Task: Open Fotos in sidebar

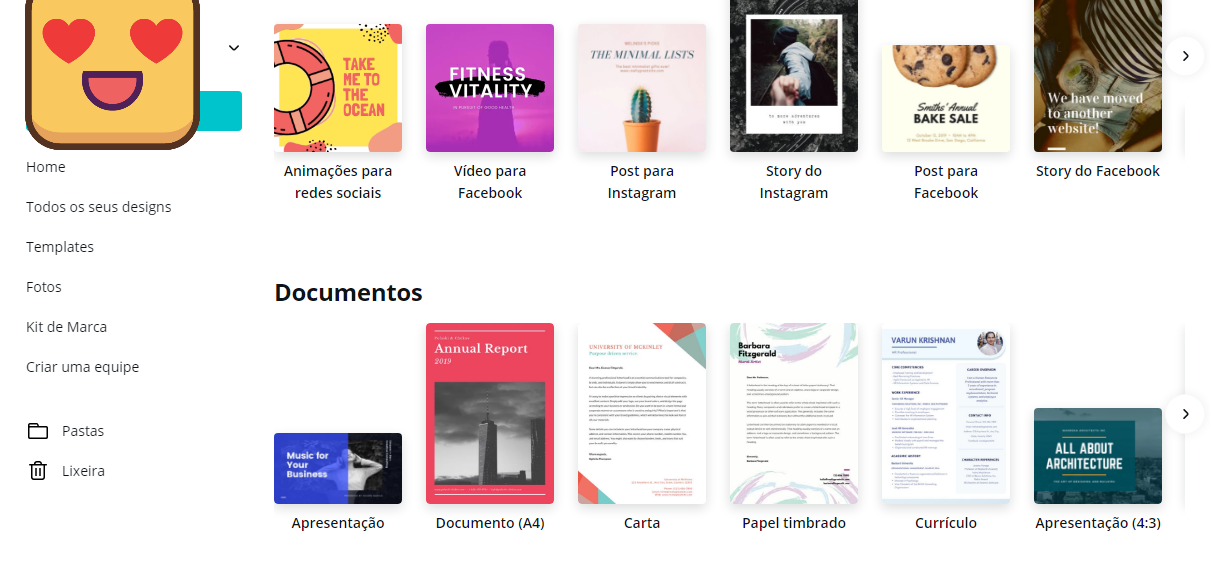Action: (x=44, y=287)
